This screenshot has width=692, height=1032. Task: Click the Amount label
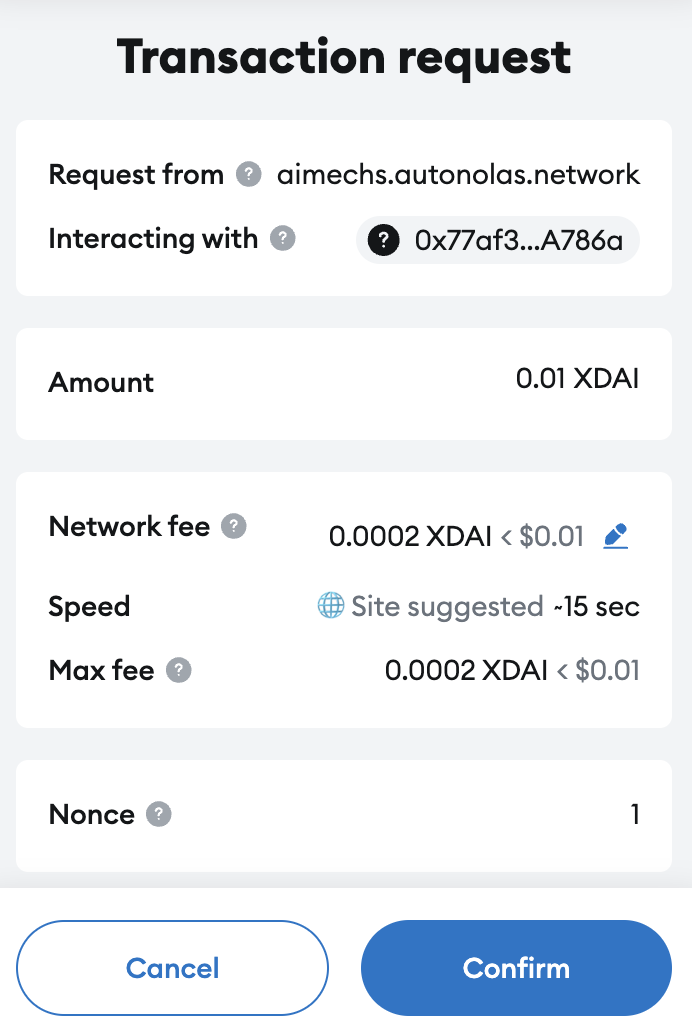coord(101,382)
